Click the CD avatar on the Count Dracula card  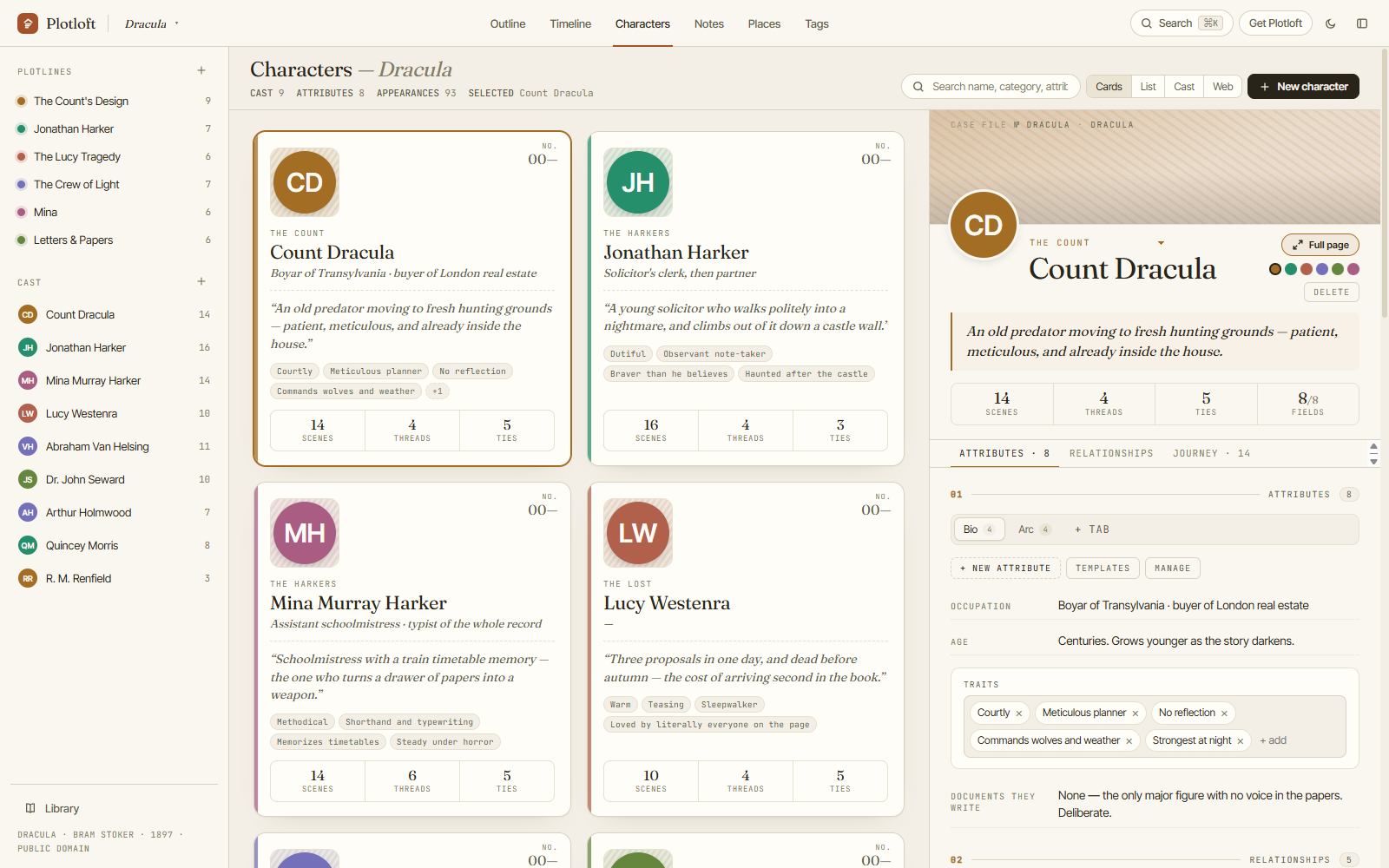pos(305,182)
